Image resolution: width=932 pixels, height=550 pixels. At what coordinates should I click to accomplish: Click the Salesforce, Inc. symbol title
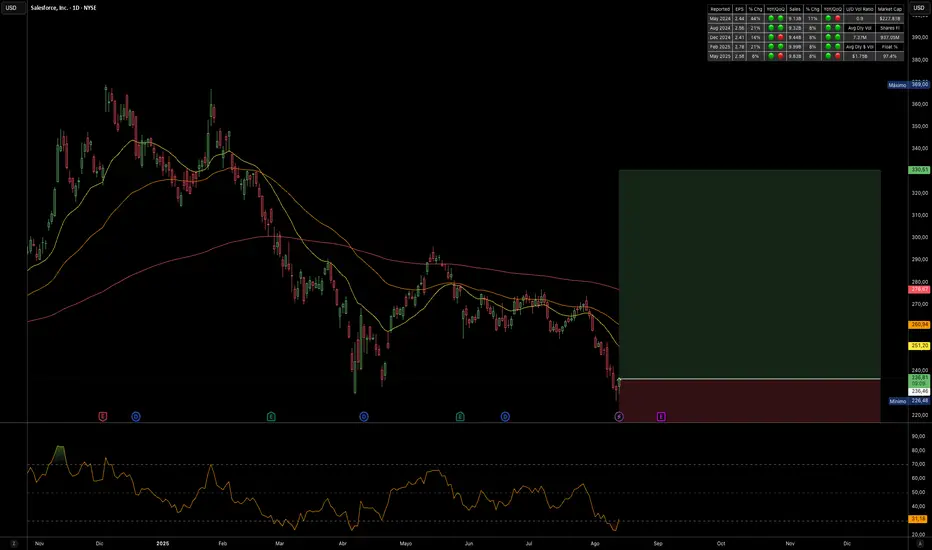(64, 8)
